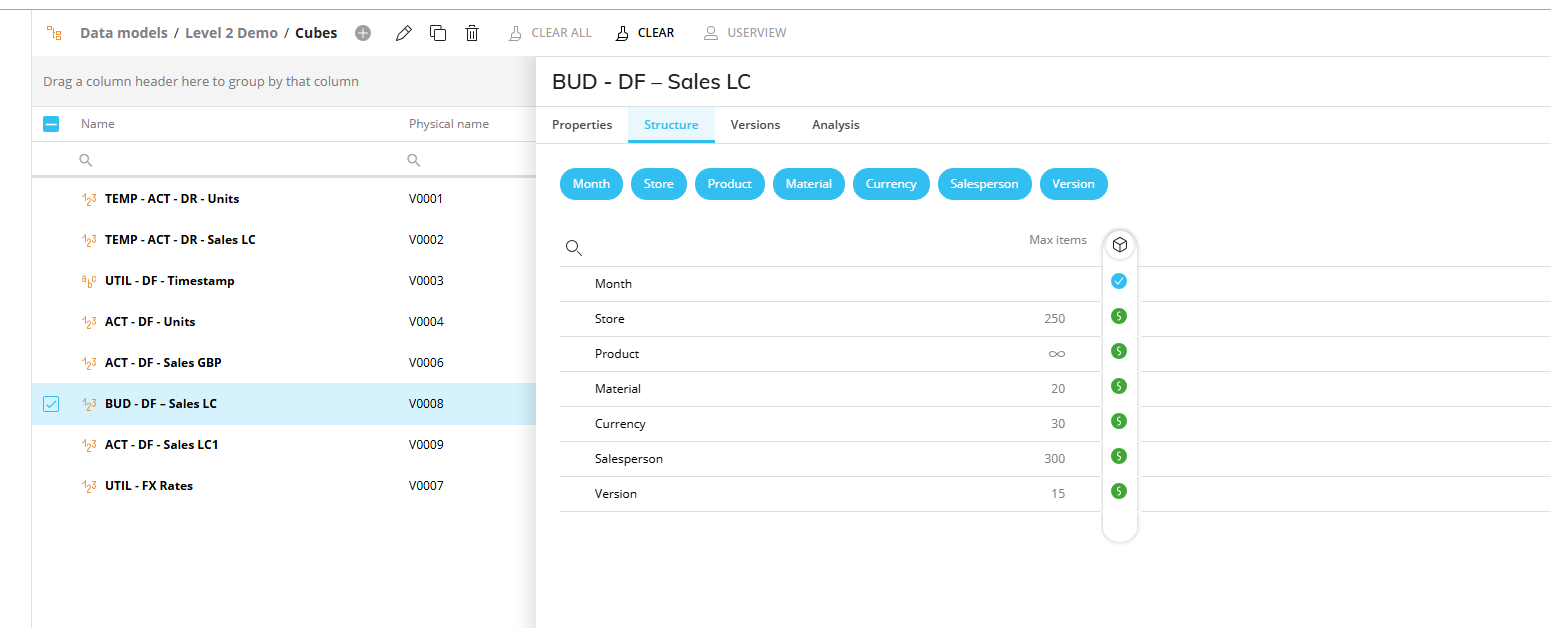
Task: Select the UTIL - FX Rates cube name
Action: click(149, 486)
